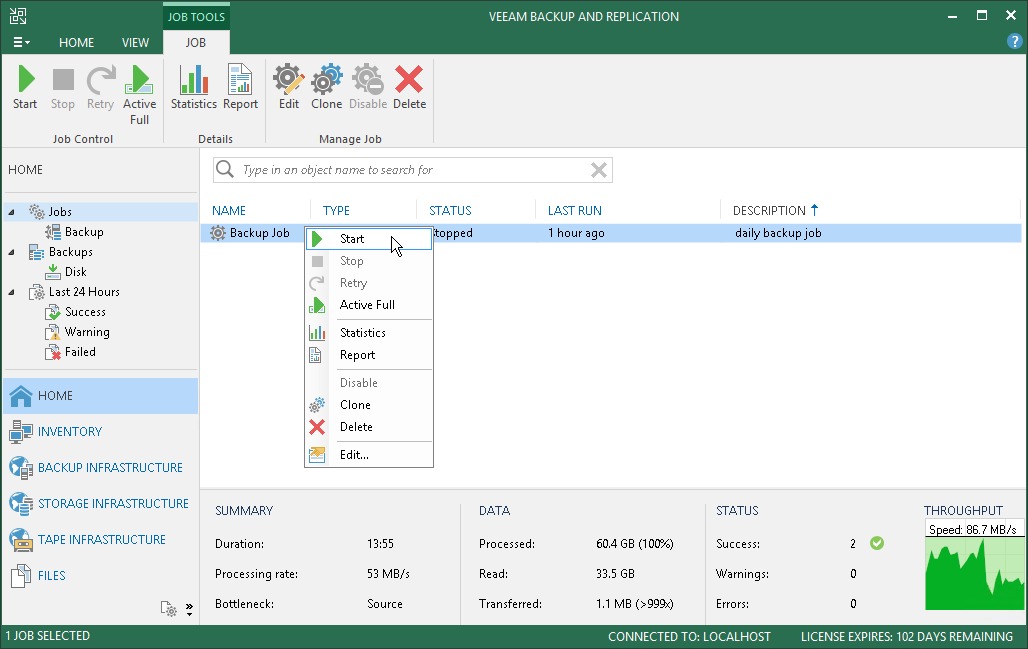Choose Disable in the context menu
Screen dimensions: 1028x649
[369, 383]
